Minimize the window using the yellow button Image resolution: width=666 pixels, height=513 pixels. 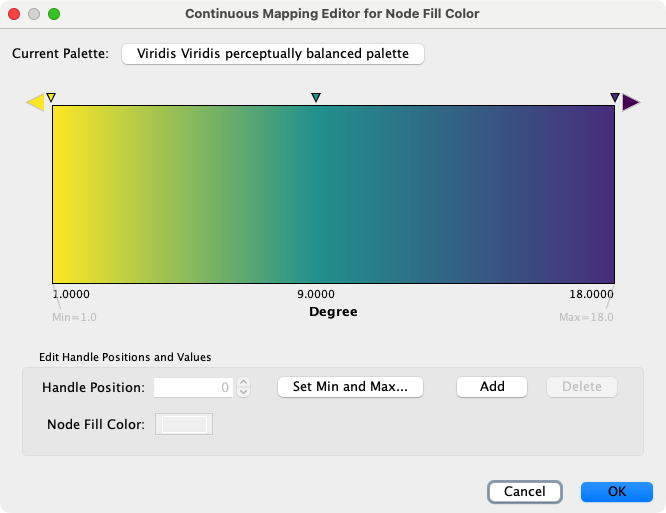(34, 14)
